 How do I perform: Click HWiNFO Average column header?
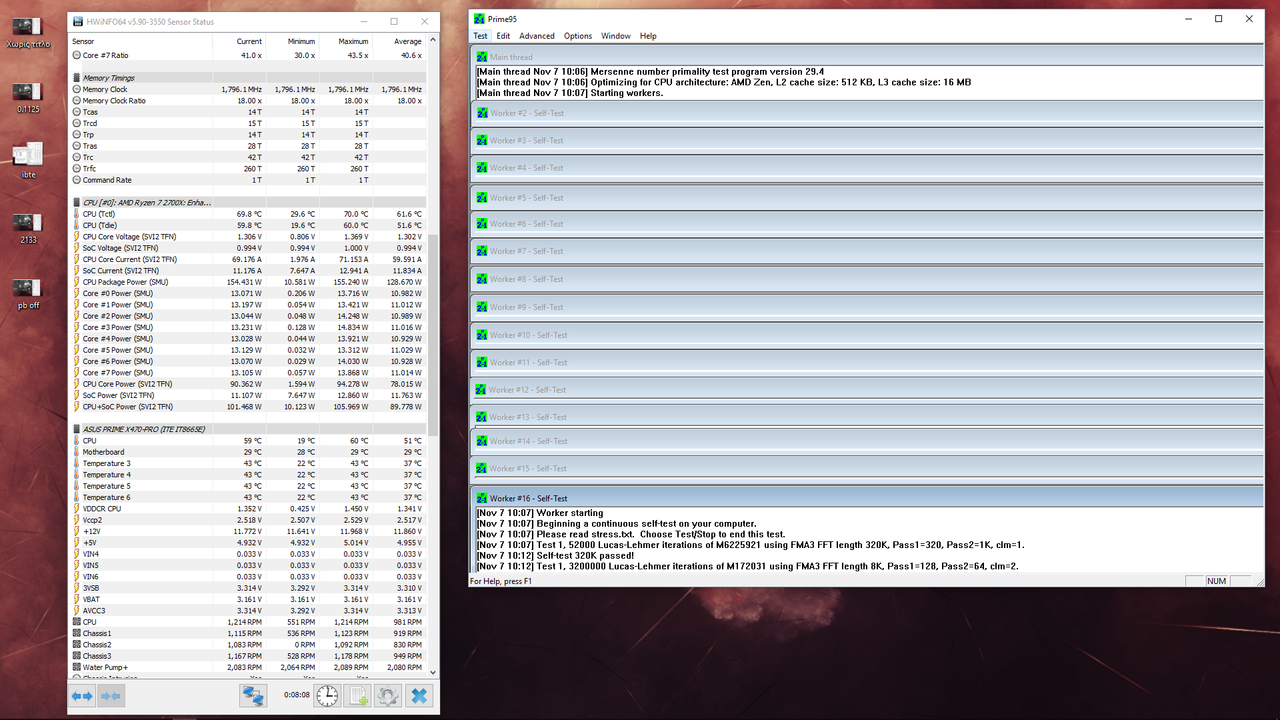pos(398,41)
